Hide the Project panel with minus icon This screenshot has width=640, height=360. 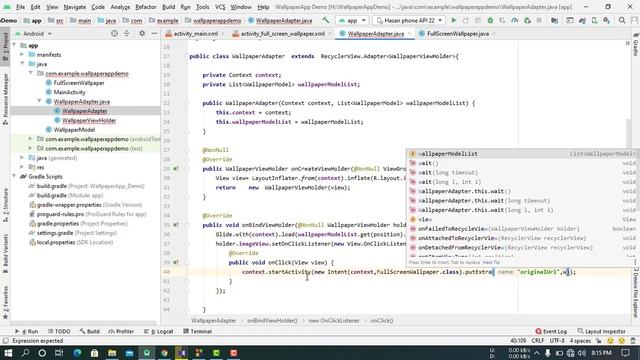coord(154,33)
